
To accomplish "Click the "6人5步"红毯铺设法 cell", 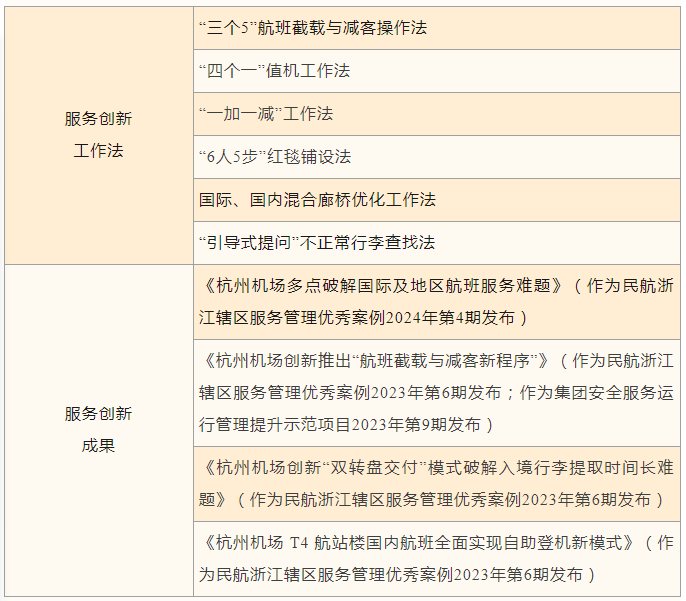I will (437, 157).
